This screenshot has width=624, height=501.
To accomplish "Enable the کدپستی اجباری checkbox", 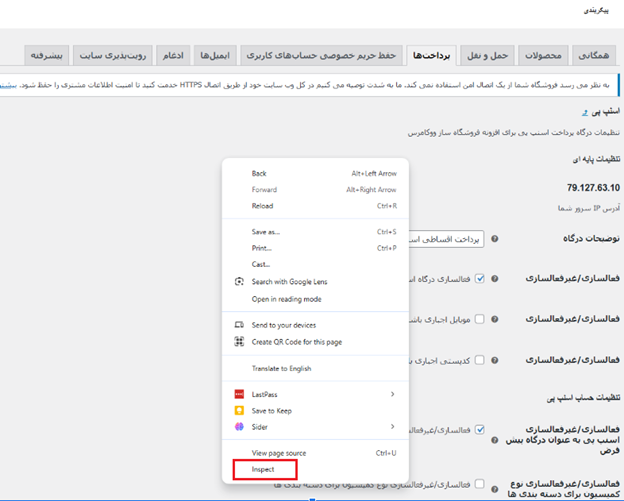I will coord(480,360).
